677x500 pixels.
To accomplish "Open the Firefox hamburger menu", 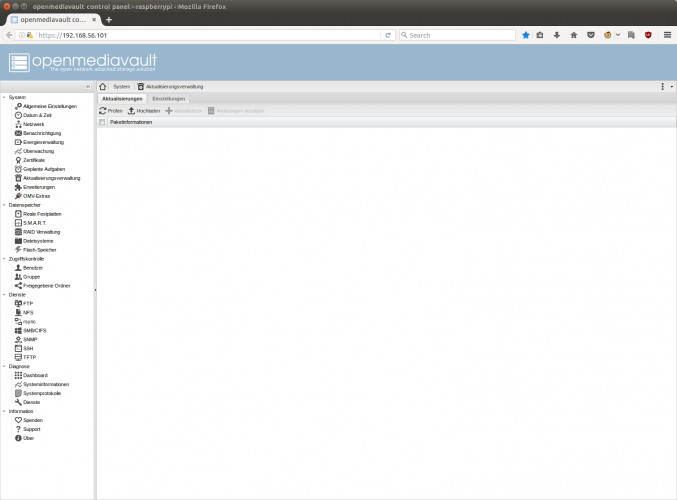I will point(667,35).
